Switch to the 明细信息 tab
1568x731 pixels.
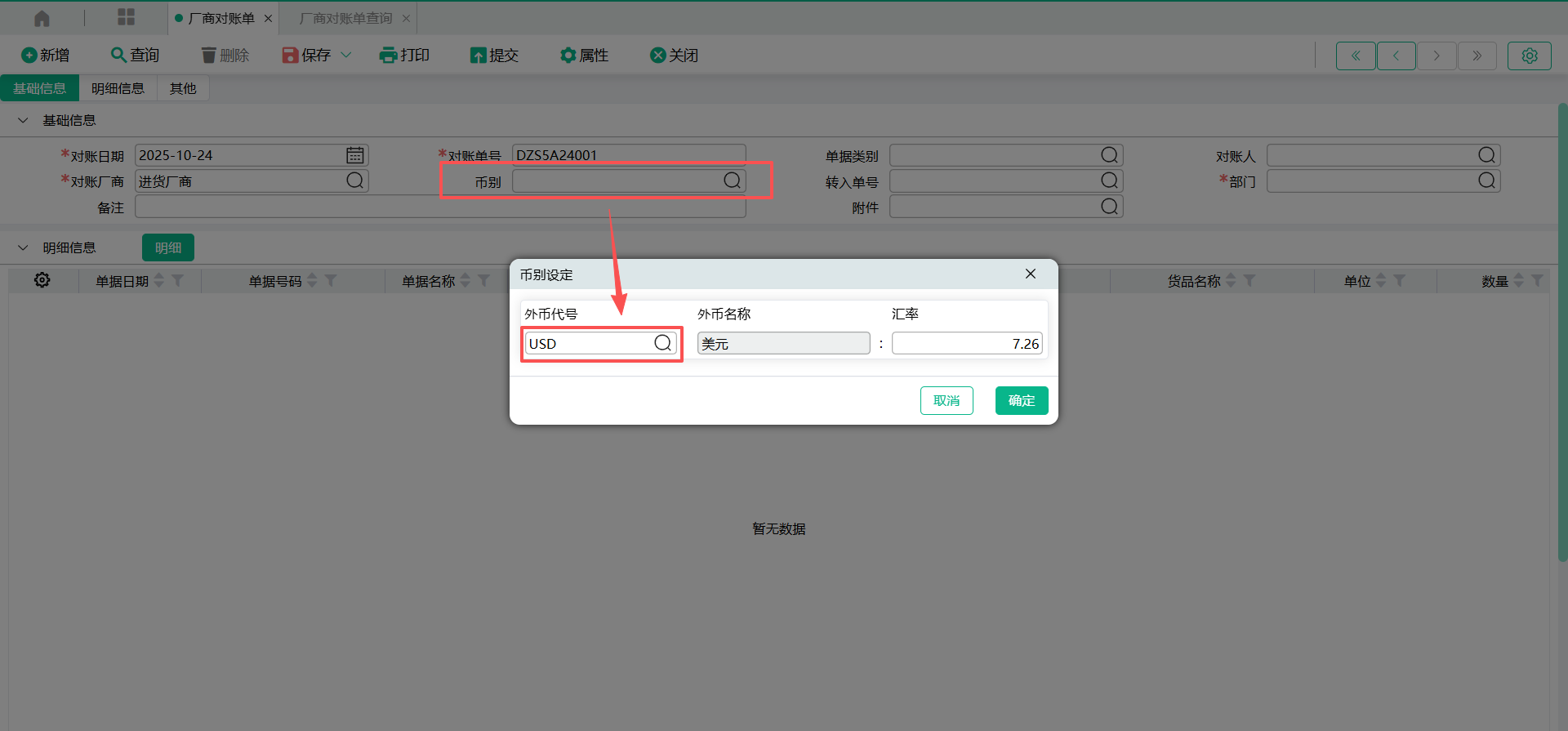[118, 88]
